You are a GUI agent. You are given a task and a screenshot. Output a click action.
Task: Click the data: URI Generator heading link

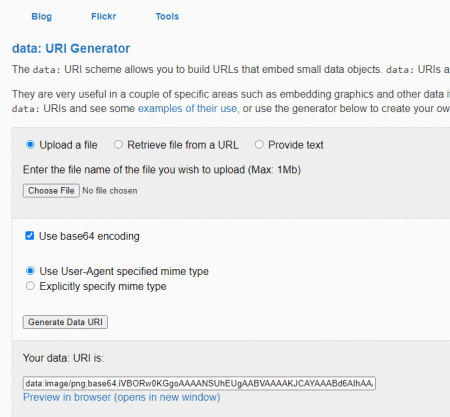click(71, 49)
